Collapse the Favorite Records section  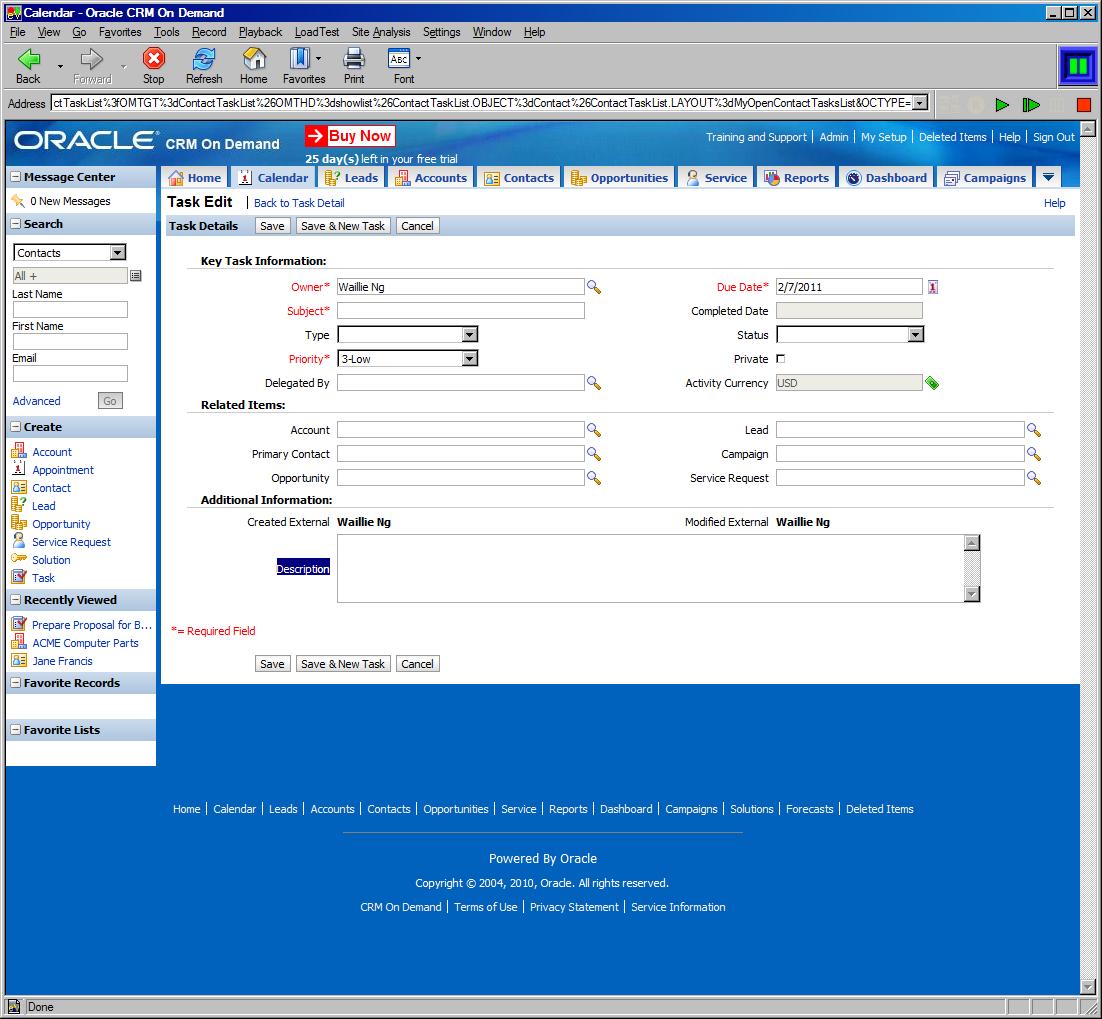point(15,683)
